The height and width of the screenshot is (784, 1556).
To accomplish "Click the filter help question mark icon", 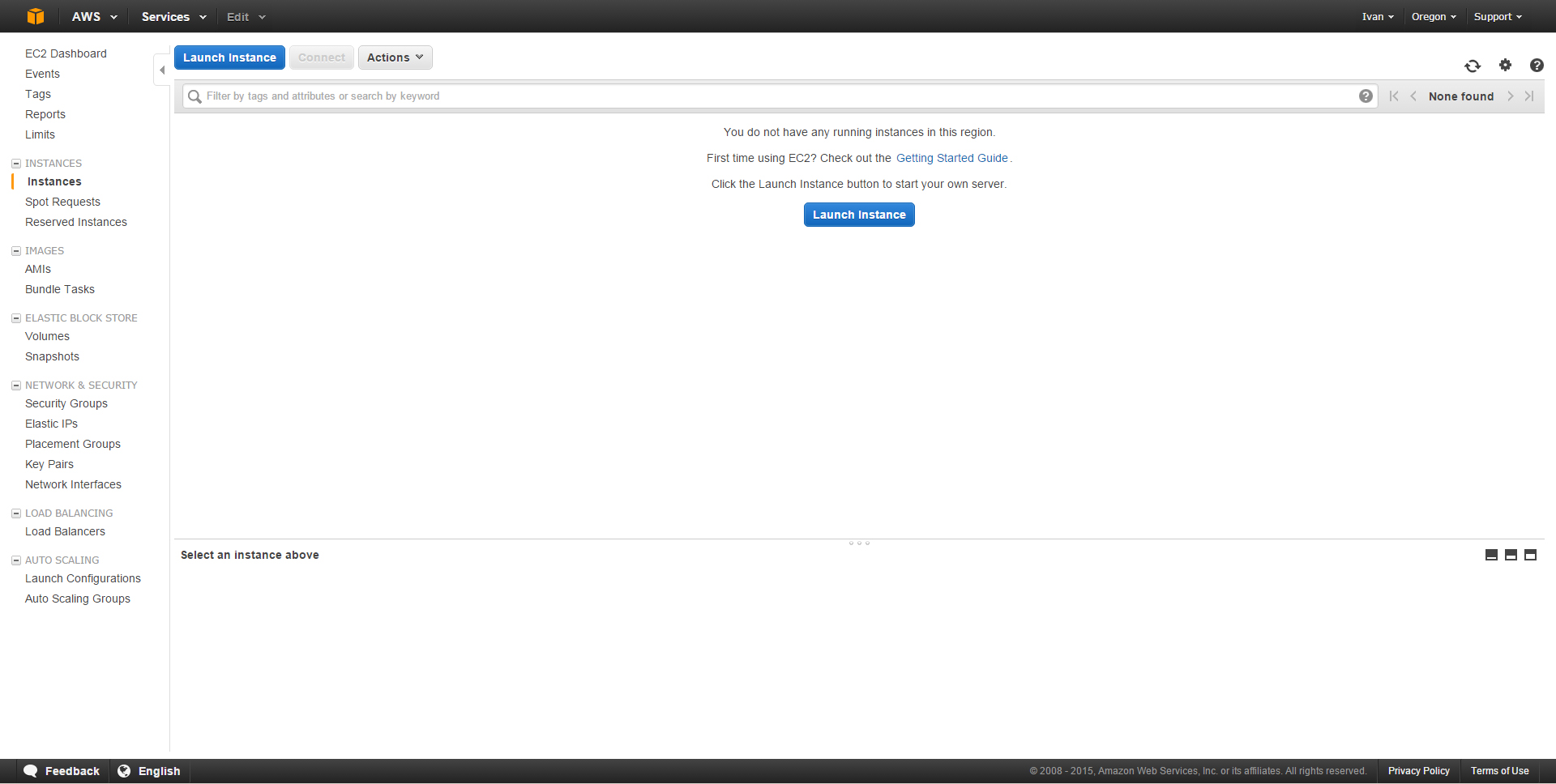I will pyautogui.click(x=1366, y=96).
